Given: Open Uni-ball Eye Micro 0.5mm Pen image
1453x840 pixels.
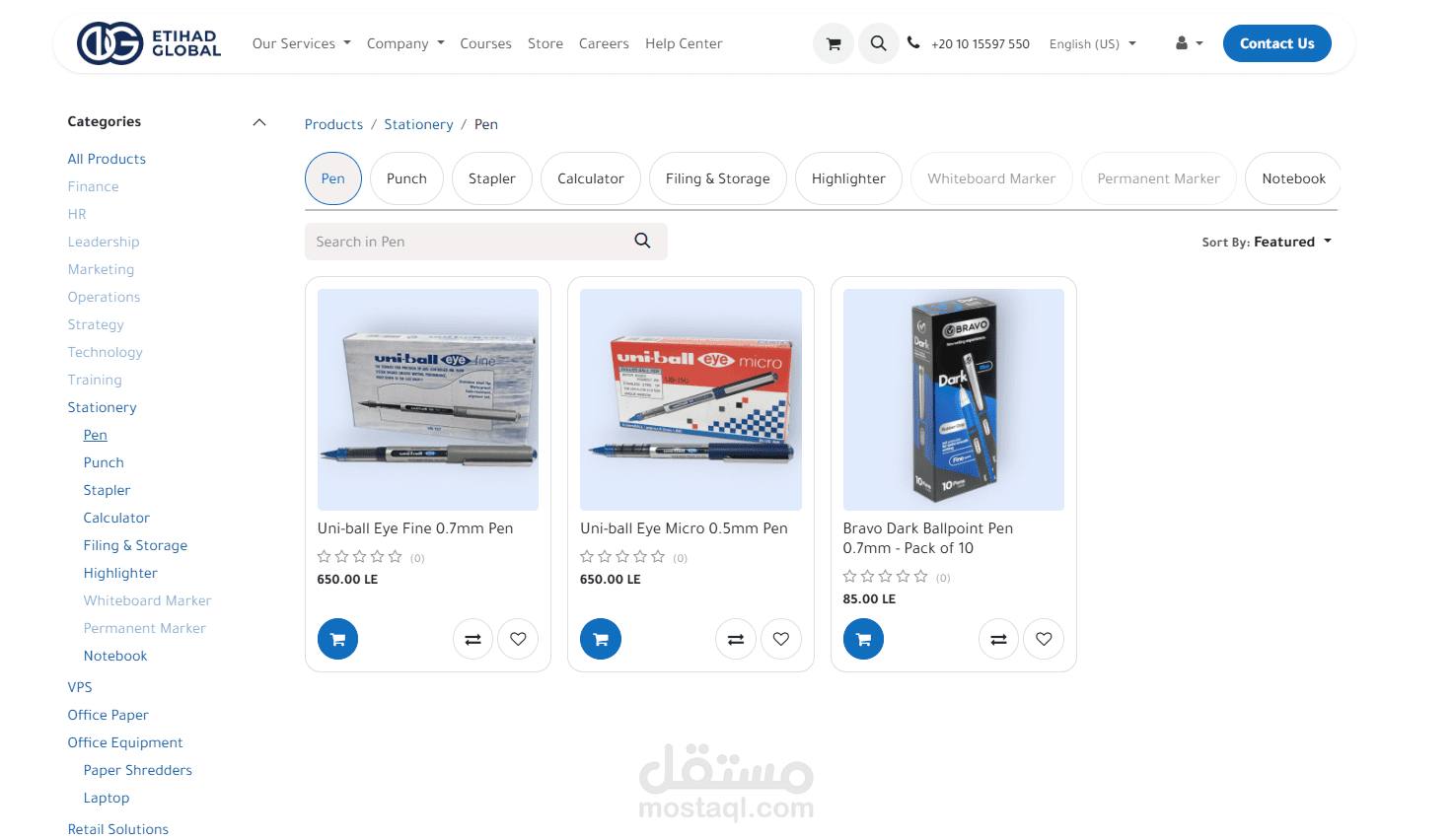Looking at the screenshot, I should [x=690, y=399].
